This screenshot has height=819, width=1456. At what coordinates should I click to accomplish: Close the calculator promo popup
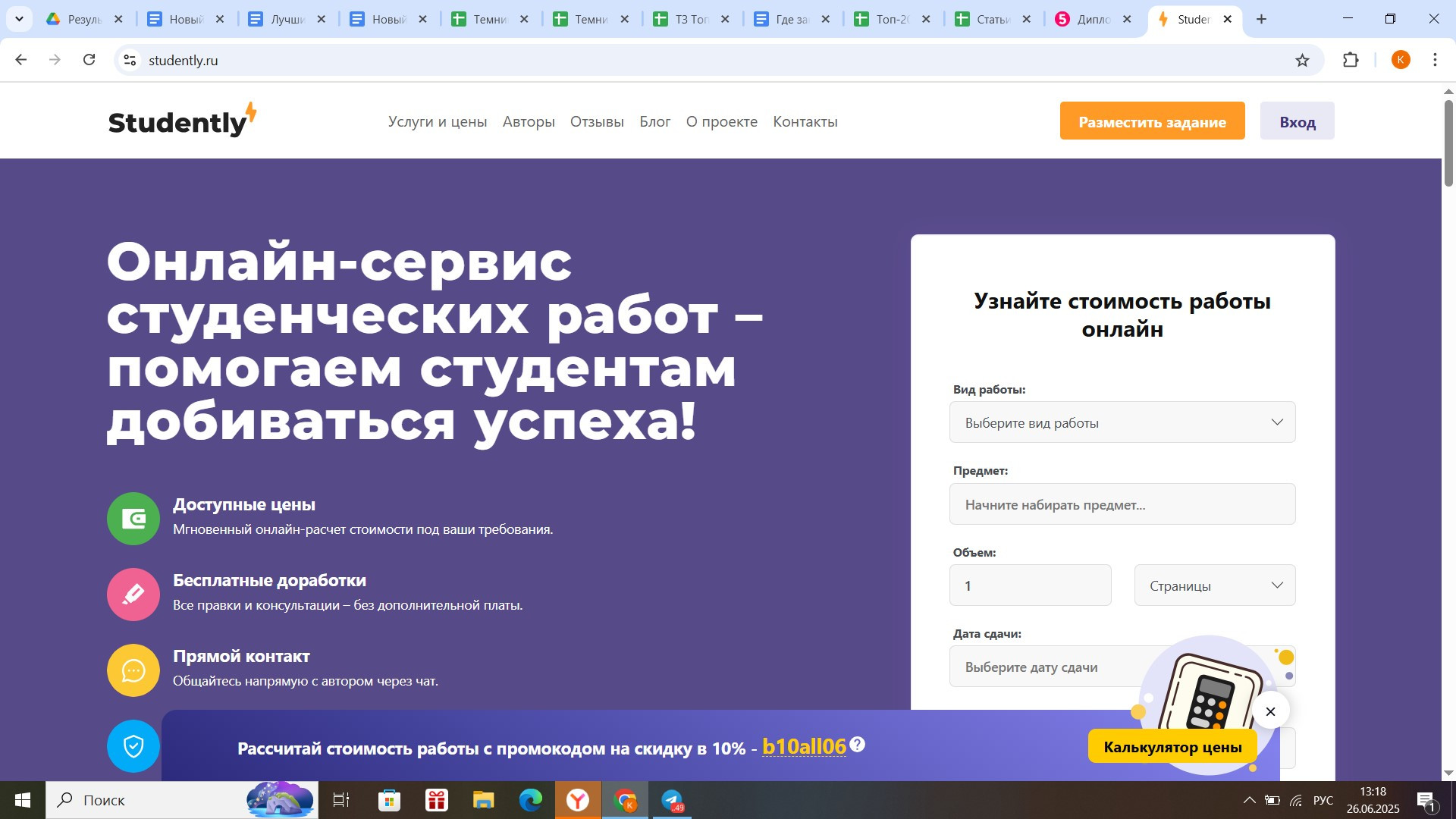point(1271,711)
